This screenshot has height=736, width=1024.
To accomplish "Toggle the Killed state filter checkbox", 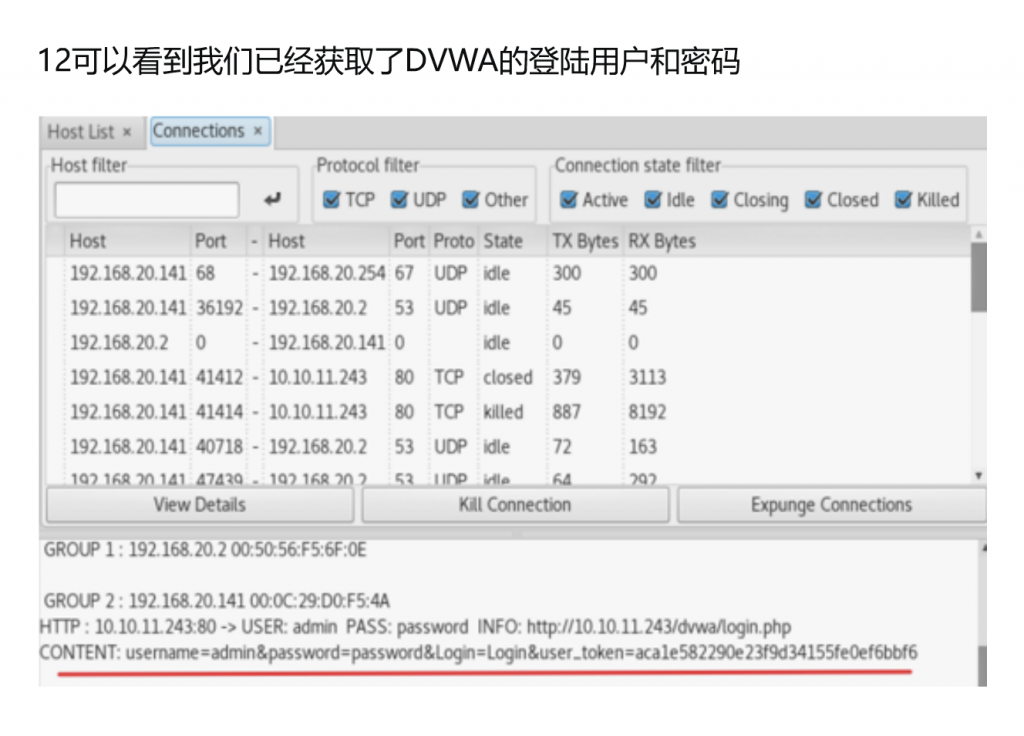I will [903, 200].
